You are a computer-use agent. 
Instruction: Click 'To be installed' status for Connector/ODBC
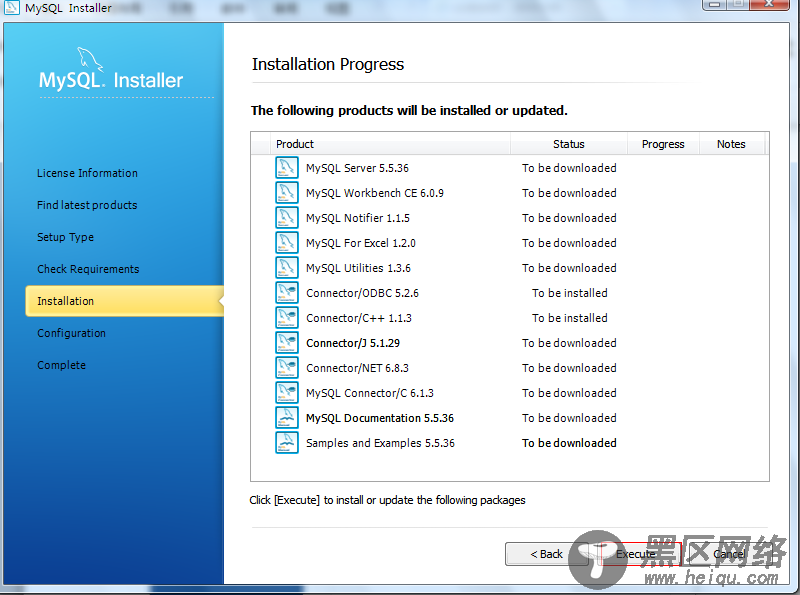coord(569,293)
